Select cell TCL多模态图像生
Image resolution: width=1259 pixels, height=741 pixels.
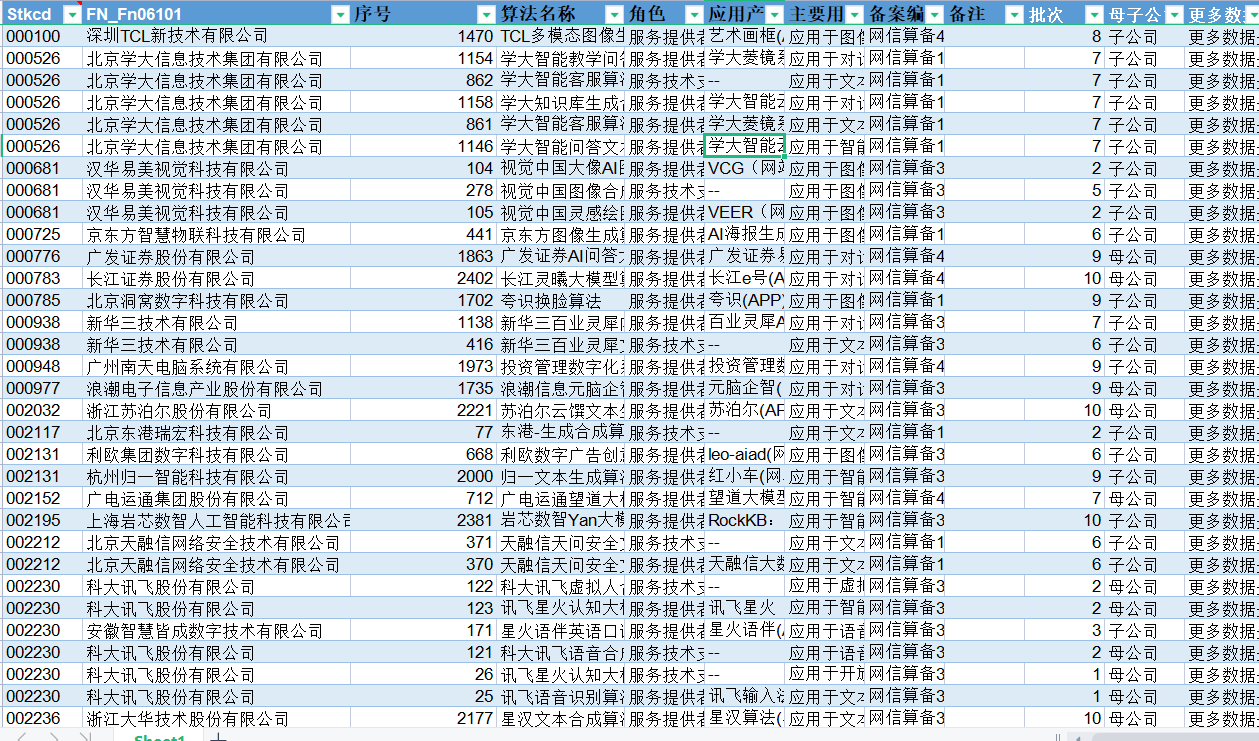561,36
